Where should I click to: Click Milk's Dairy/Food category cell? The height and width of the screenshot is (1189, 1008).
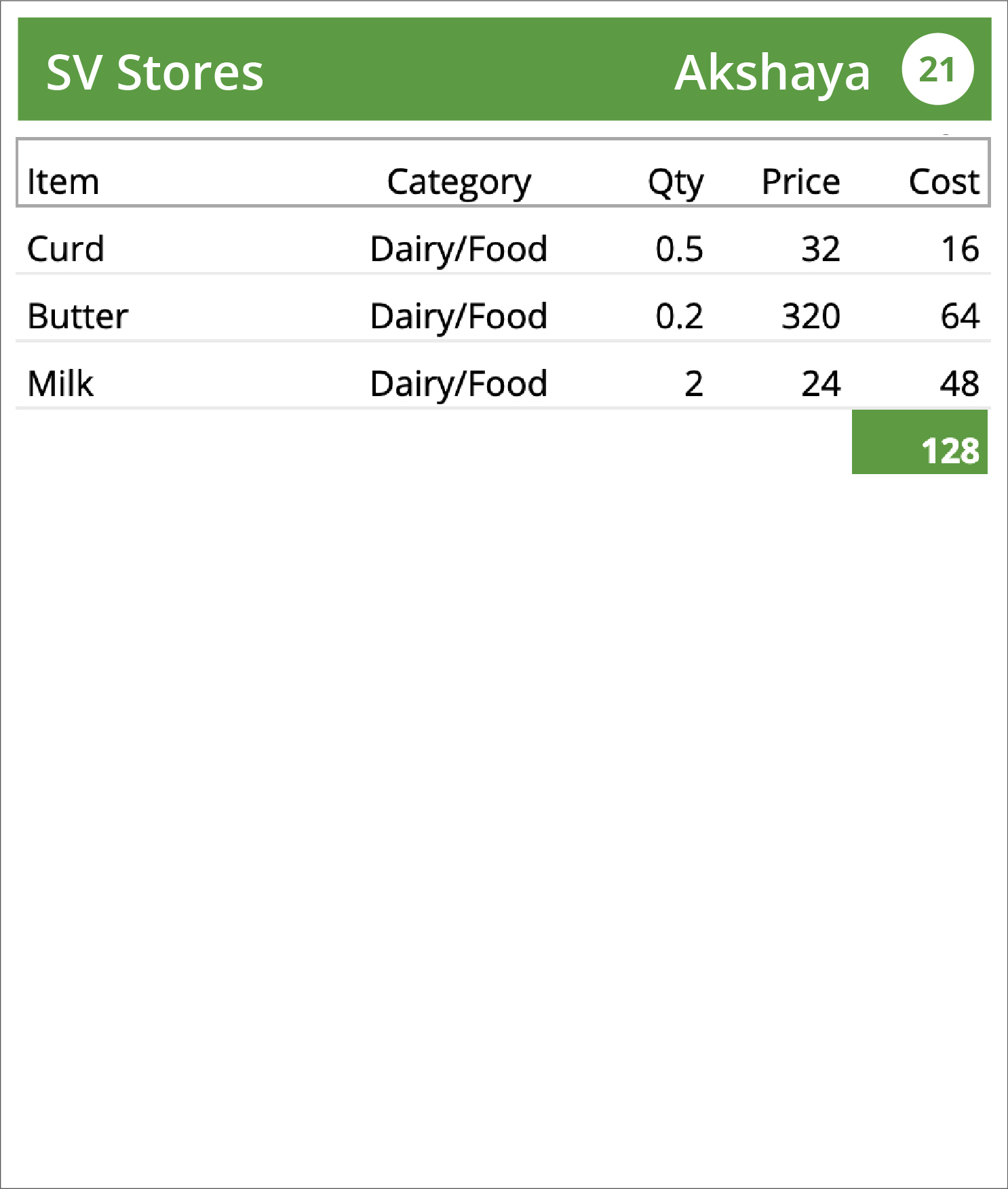pos(459,384)
